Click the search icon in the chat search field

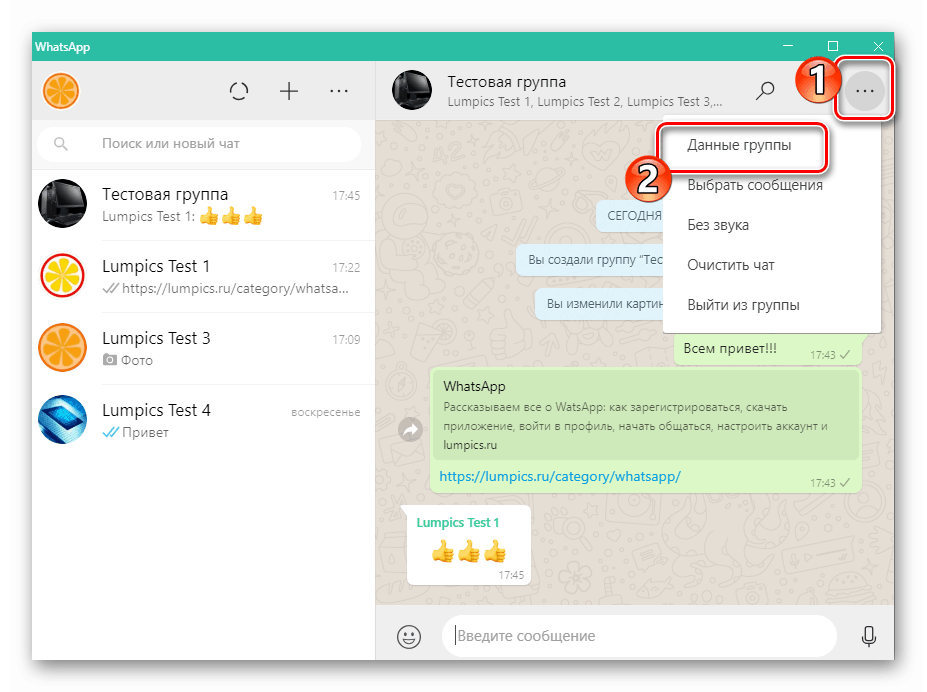[x=60, y=144]
